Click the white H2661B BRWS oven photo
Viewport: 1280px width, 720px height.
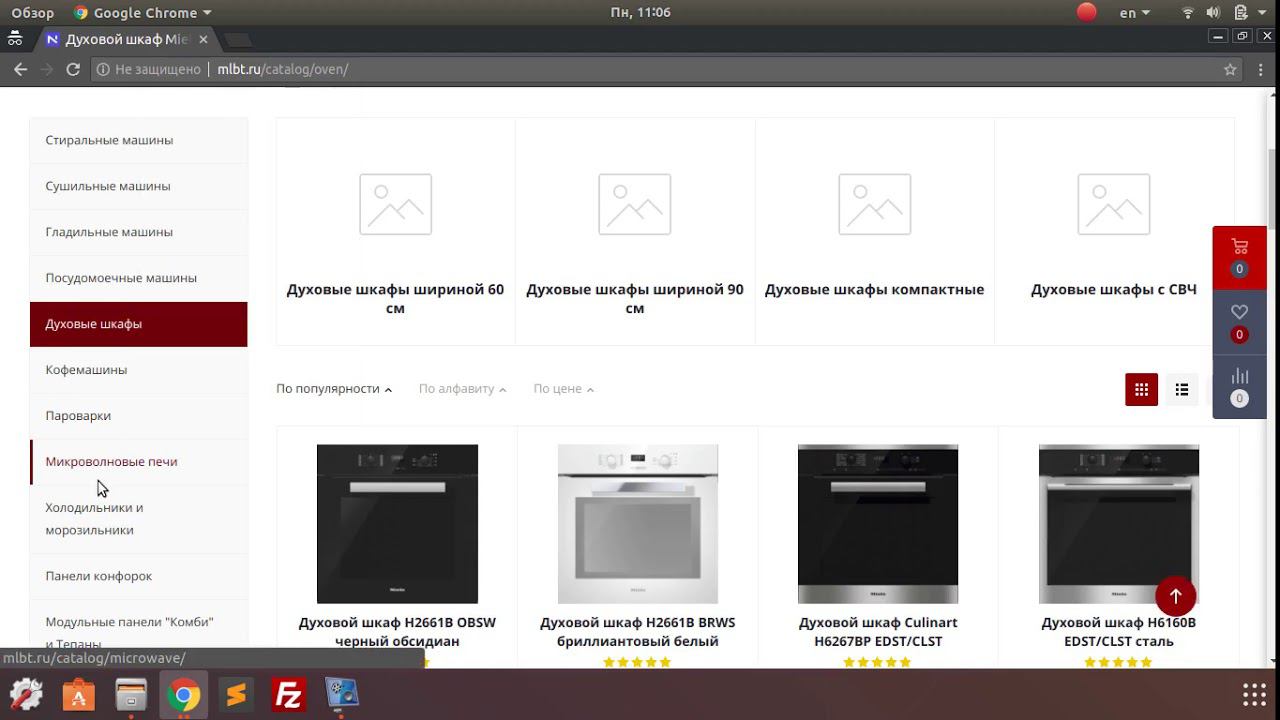click(638, 524)
